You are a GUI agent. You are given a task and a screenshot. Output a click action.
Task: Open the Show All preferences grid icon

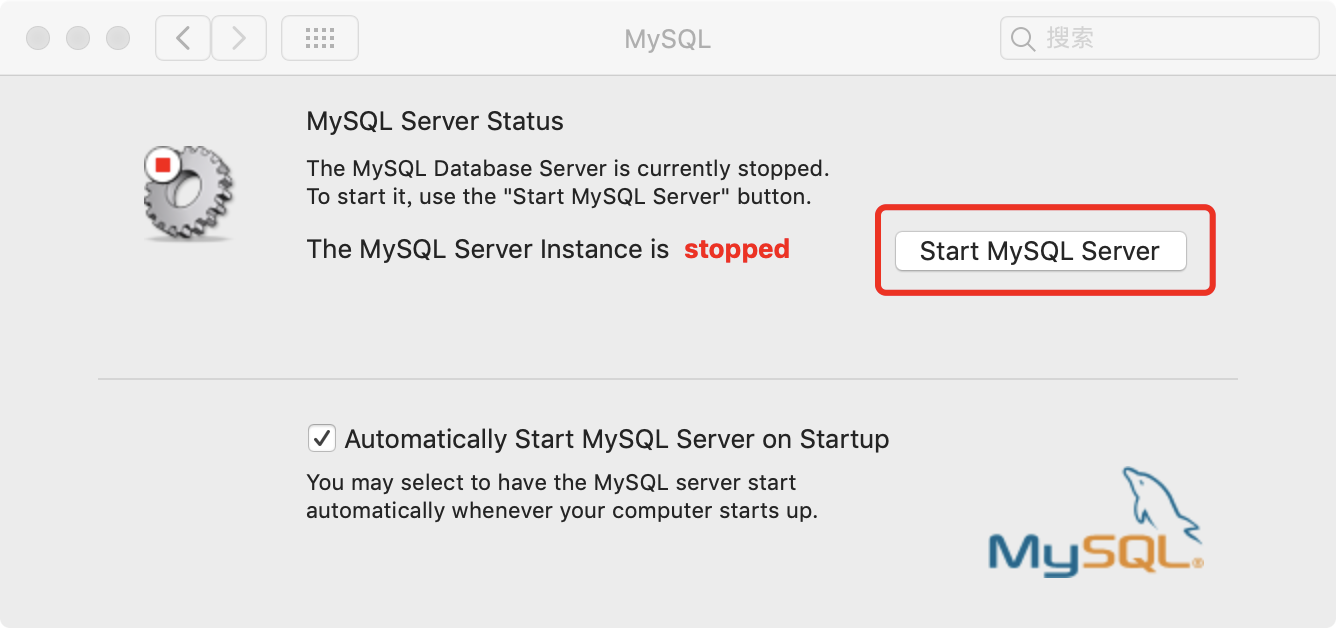[320, 39]
